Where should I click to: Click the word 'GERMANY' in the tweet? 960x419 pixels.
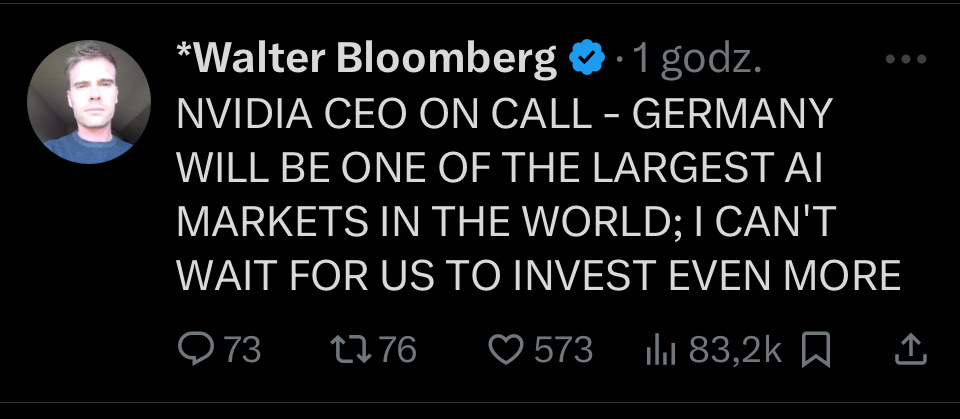[734, 115]
